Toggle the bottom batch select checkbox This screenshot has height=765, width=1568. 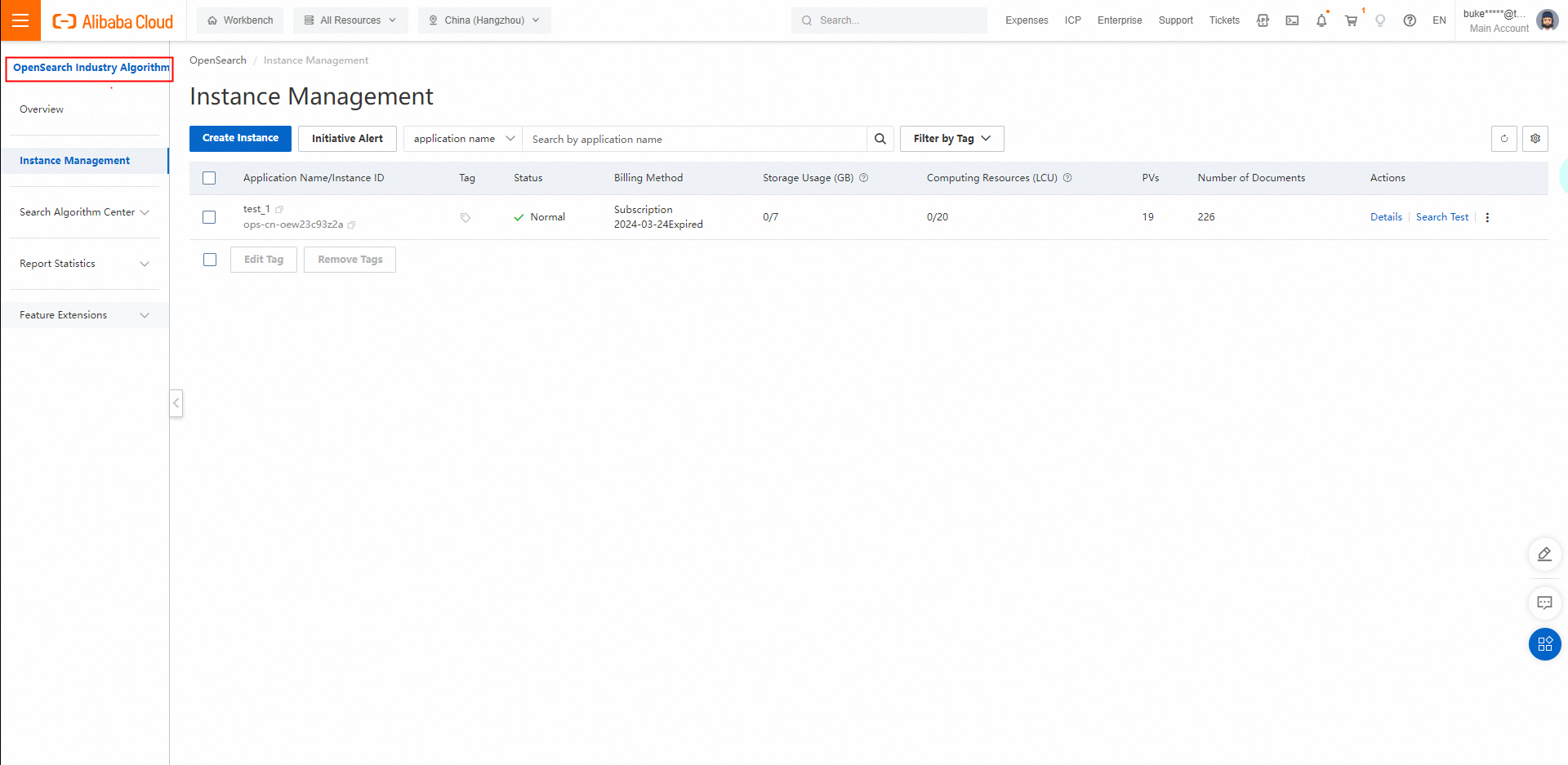(x=210, y=260)
